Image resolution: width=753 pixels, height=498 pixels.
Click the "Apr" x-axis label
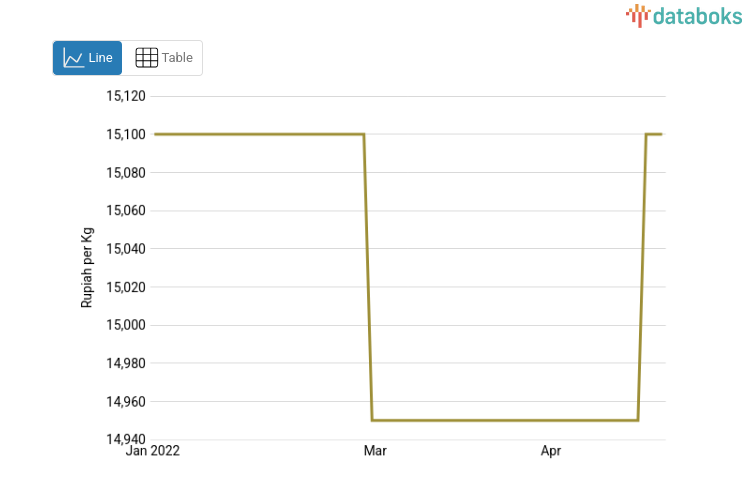(x=551, y=452)
